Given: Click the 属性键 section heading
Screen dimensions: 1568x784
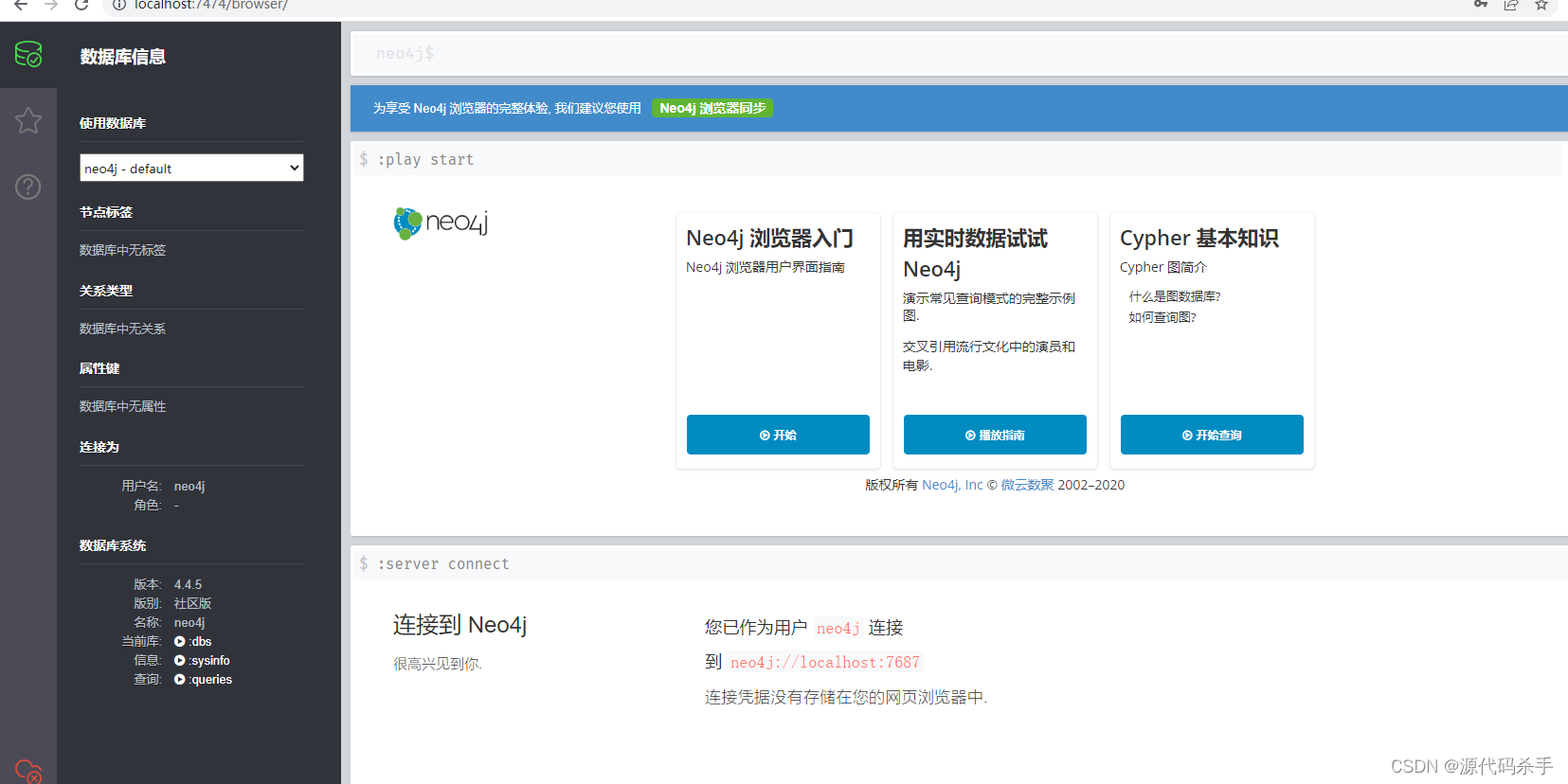Looking at the screenshot, I should coord(99,368).
